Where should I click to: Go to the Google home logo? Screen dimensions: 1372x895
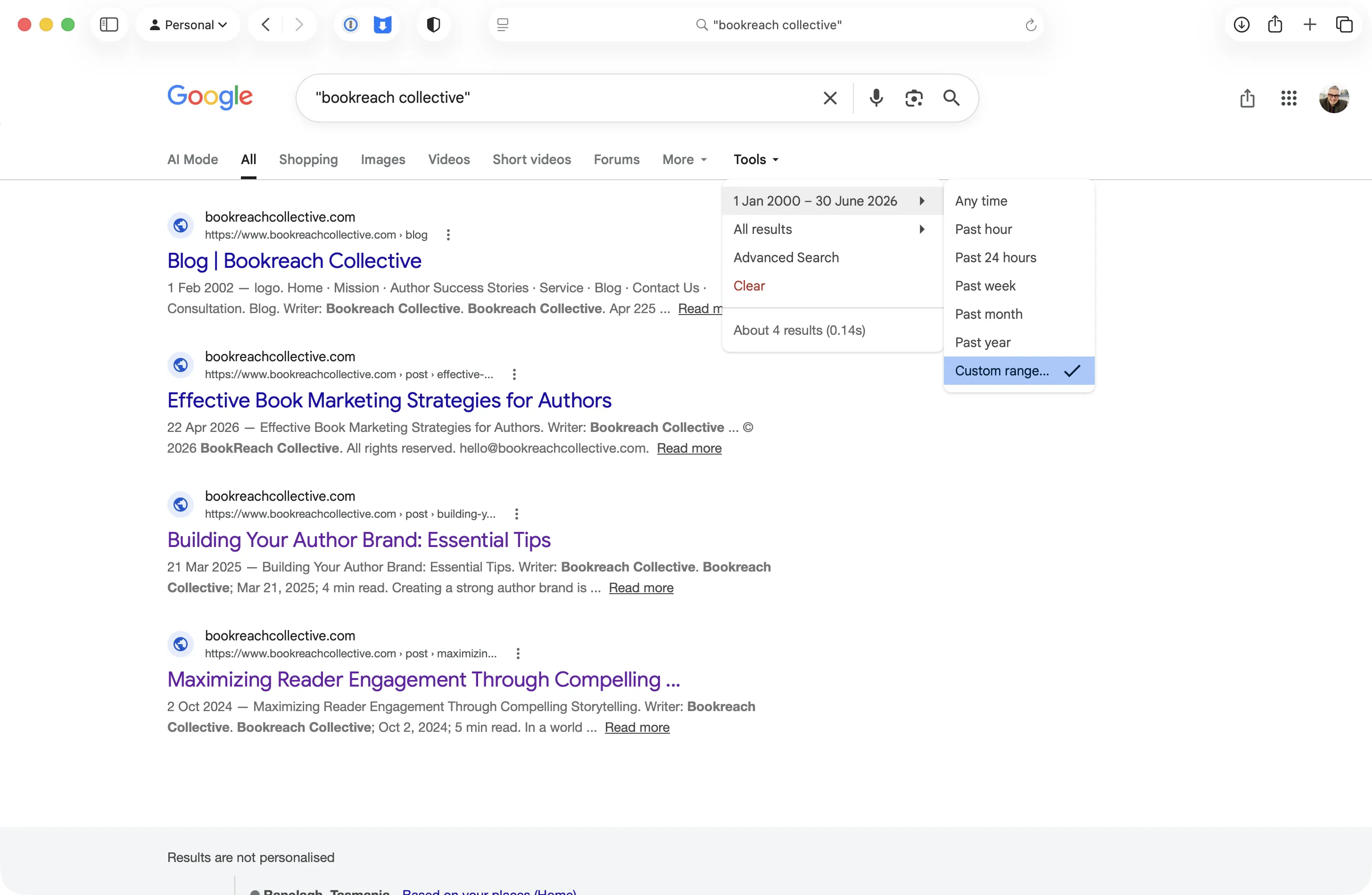[x=210, y=97]
